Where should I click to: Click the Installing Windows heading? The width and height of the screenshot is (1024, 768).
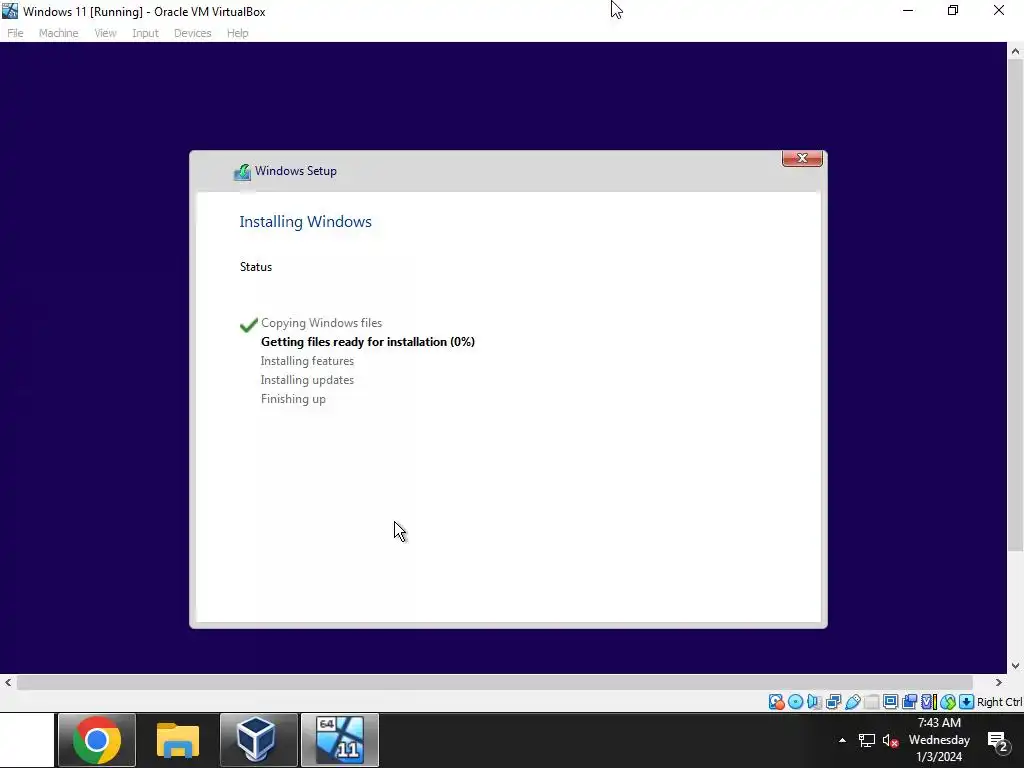tap(305, 222)
